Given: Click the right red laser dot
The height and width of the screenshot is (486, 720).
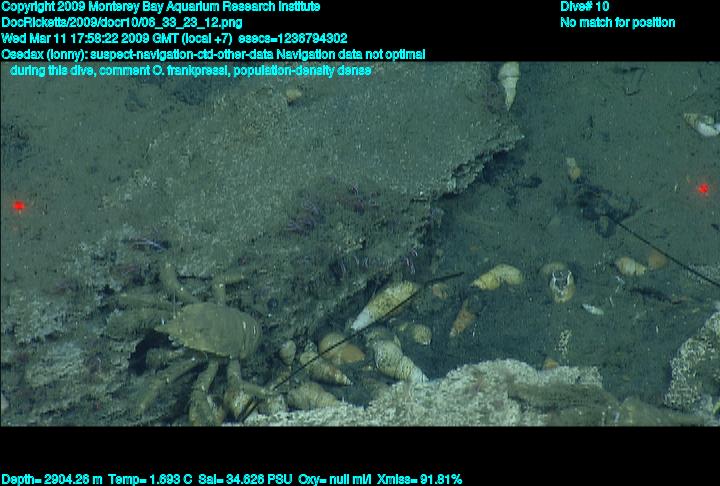Looking at the screenshot, I should click(703, 188).
